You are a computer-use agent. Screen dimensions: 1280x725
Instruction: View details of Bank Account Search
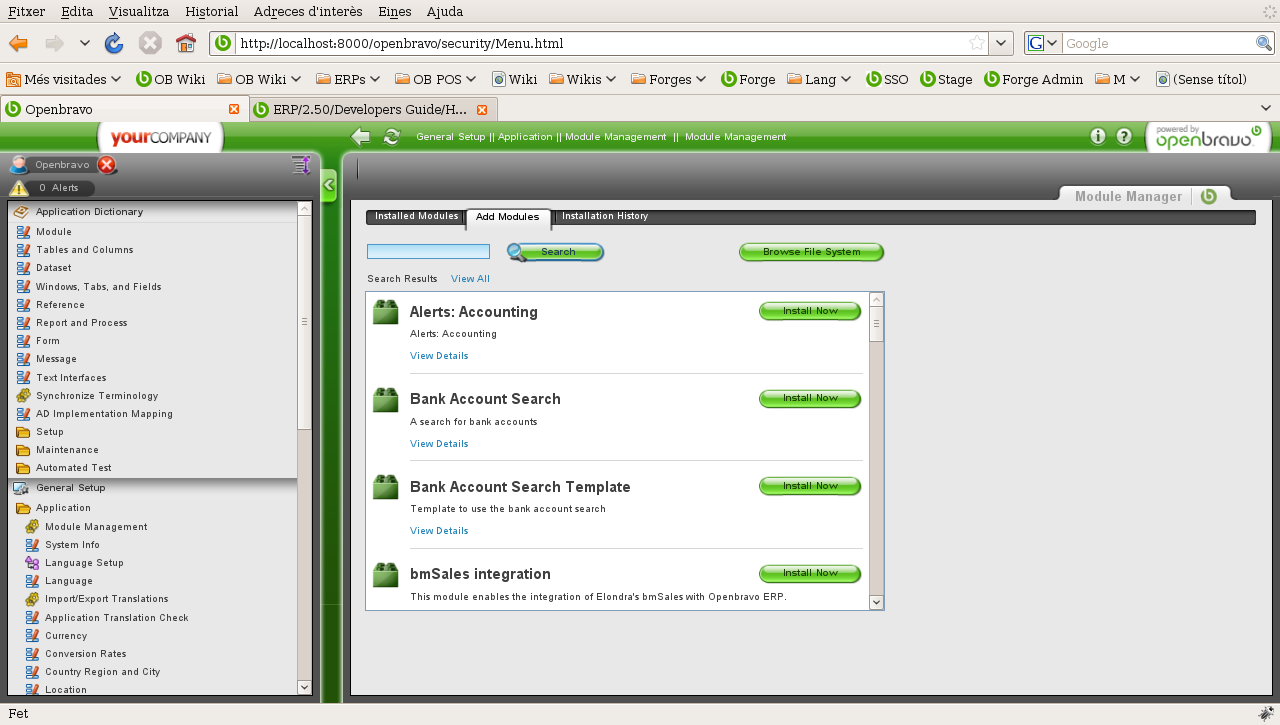coord(439,444)
